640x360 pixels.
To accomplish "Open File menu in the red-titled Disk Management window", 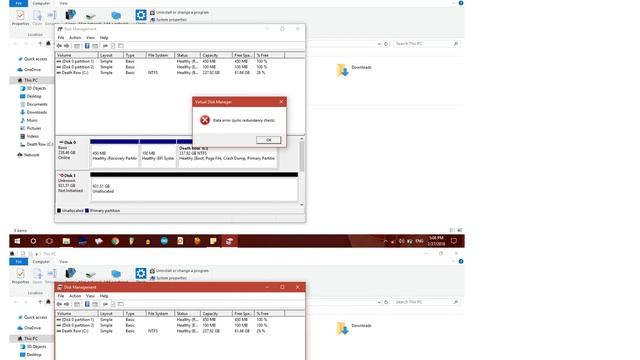I will 61,296.
